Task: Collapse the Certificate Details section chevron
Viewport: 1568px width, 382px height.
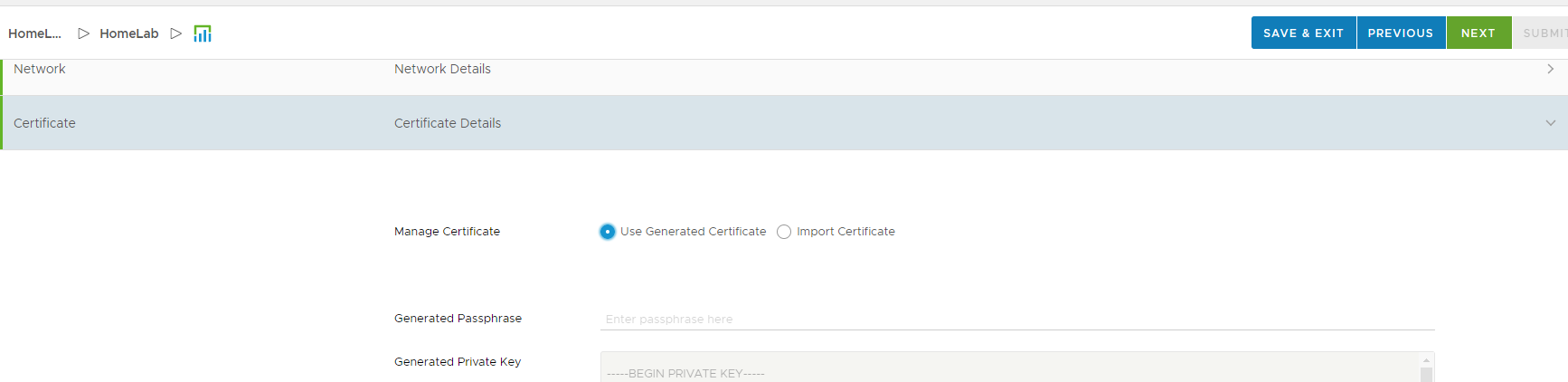Action: click(1550, 123)
